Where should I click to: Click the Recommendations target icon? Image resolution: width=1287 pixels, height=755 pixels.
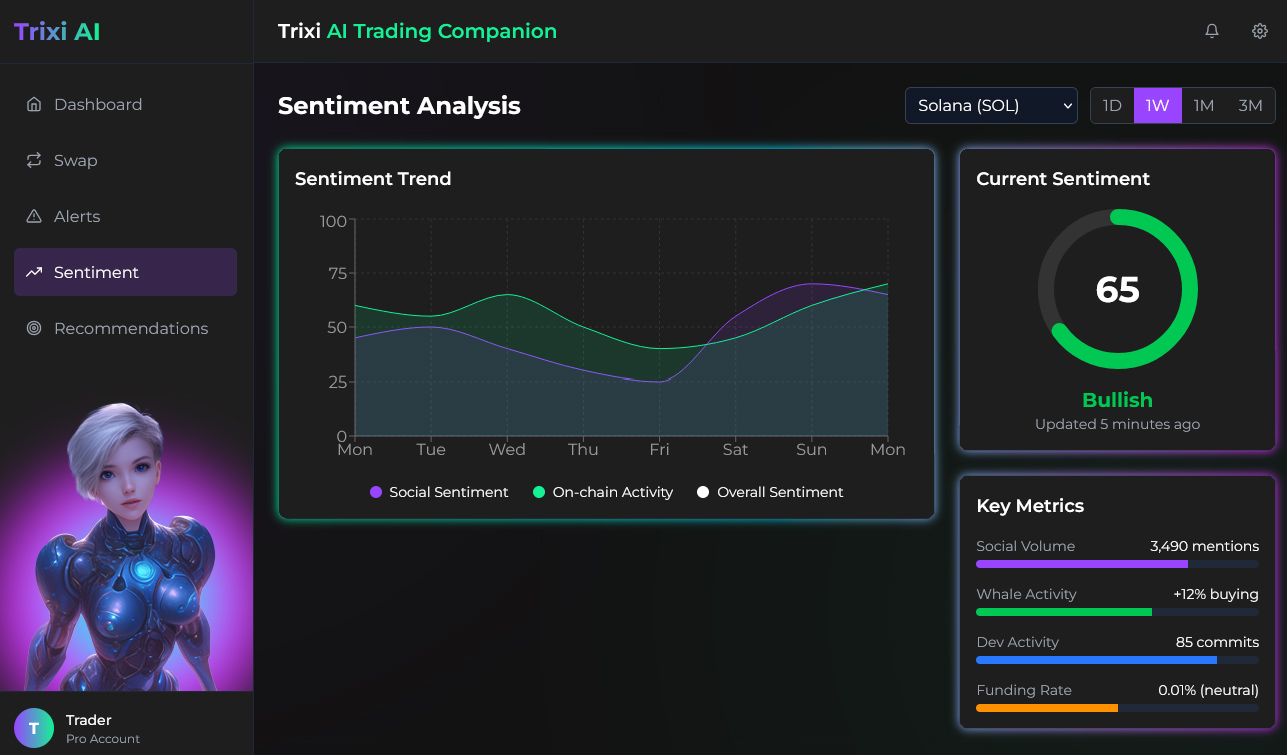coord(34,328)
